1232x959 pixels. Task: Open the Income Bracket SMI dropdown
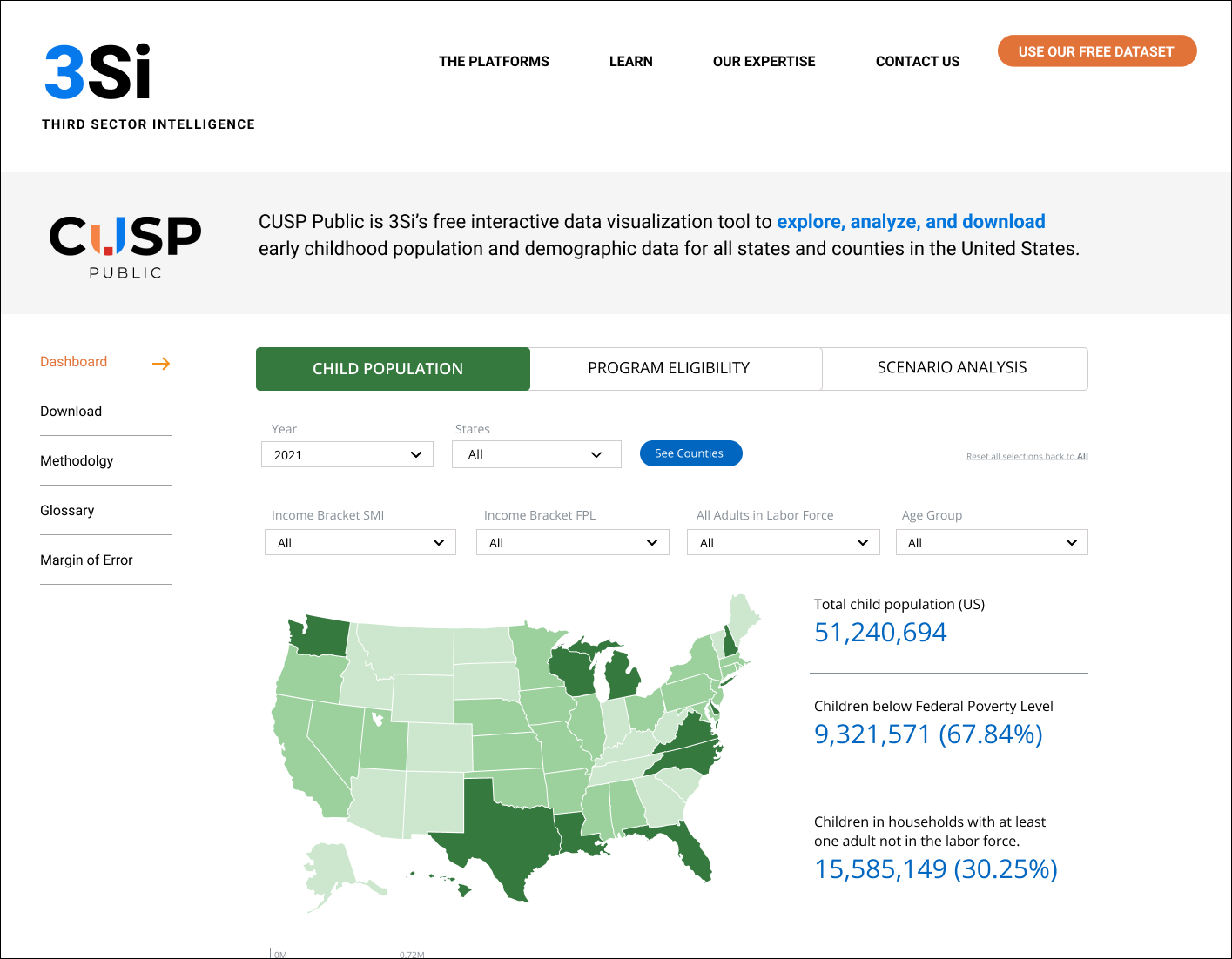tap(360, 542)
